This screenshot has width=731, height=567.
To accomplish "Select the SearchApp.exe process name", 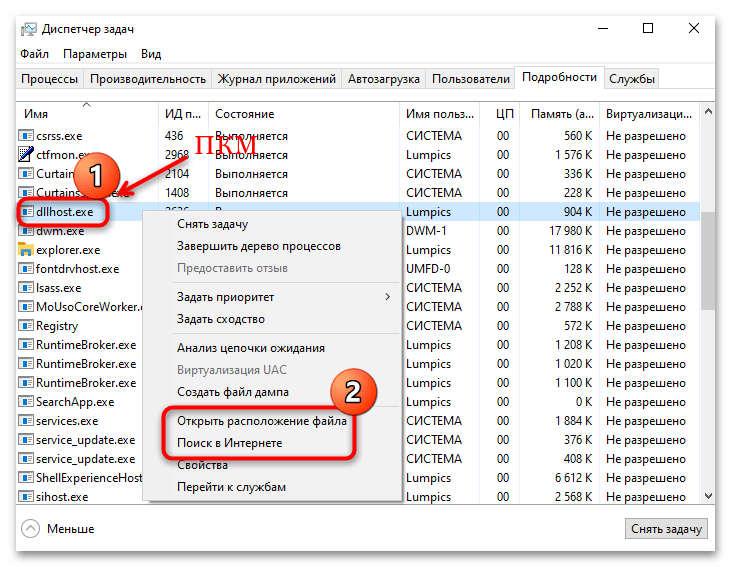I will pos(75,402).
